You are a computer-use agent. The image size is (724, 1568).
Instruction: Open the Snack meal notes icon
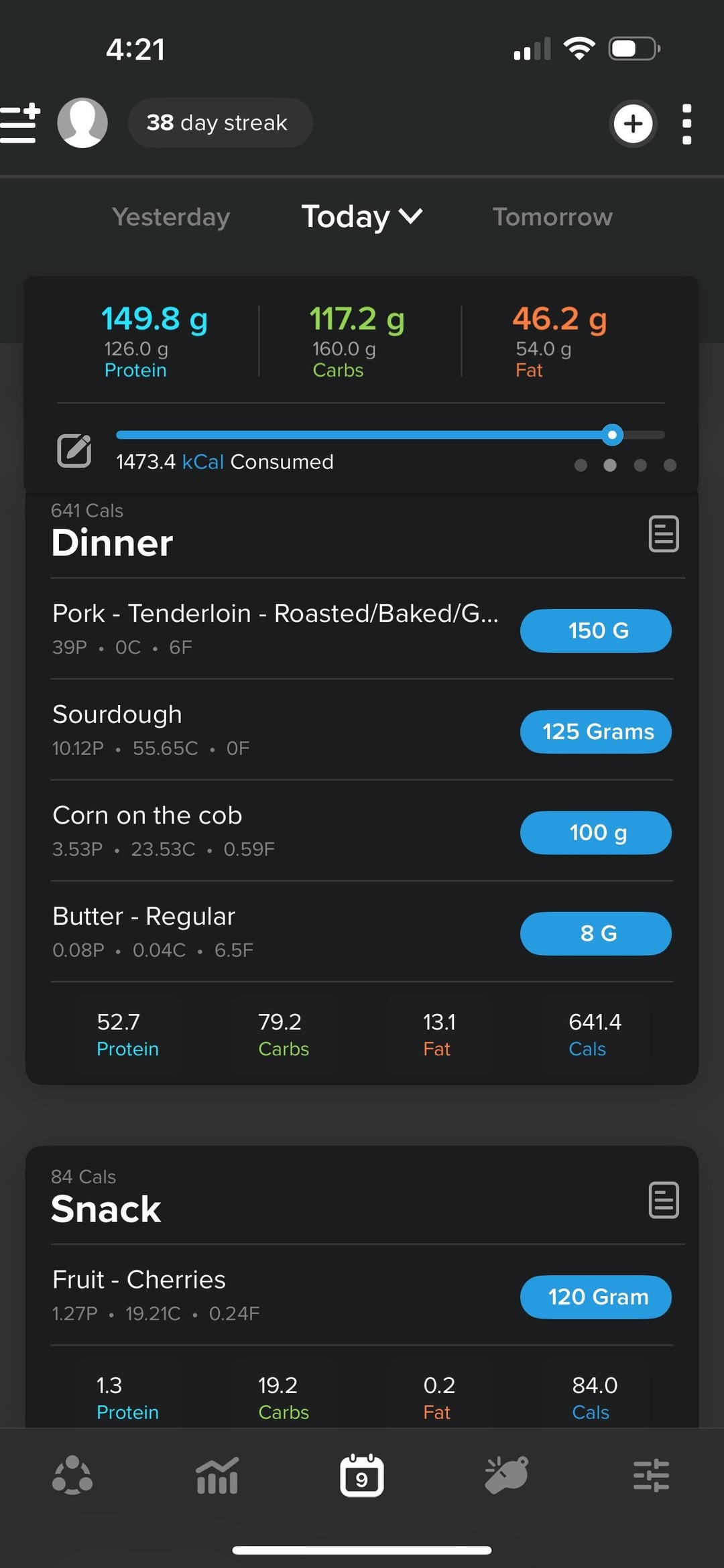click(x=664, y=1199)
